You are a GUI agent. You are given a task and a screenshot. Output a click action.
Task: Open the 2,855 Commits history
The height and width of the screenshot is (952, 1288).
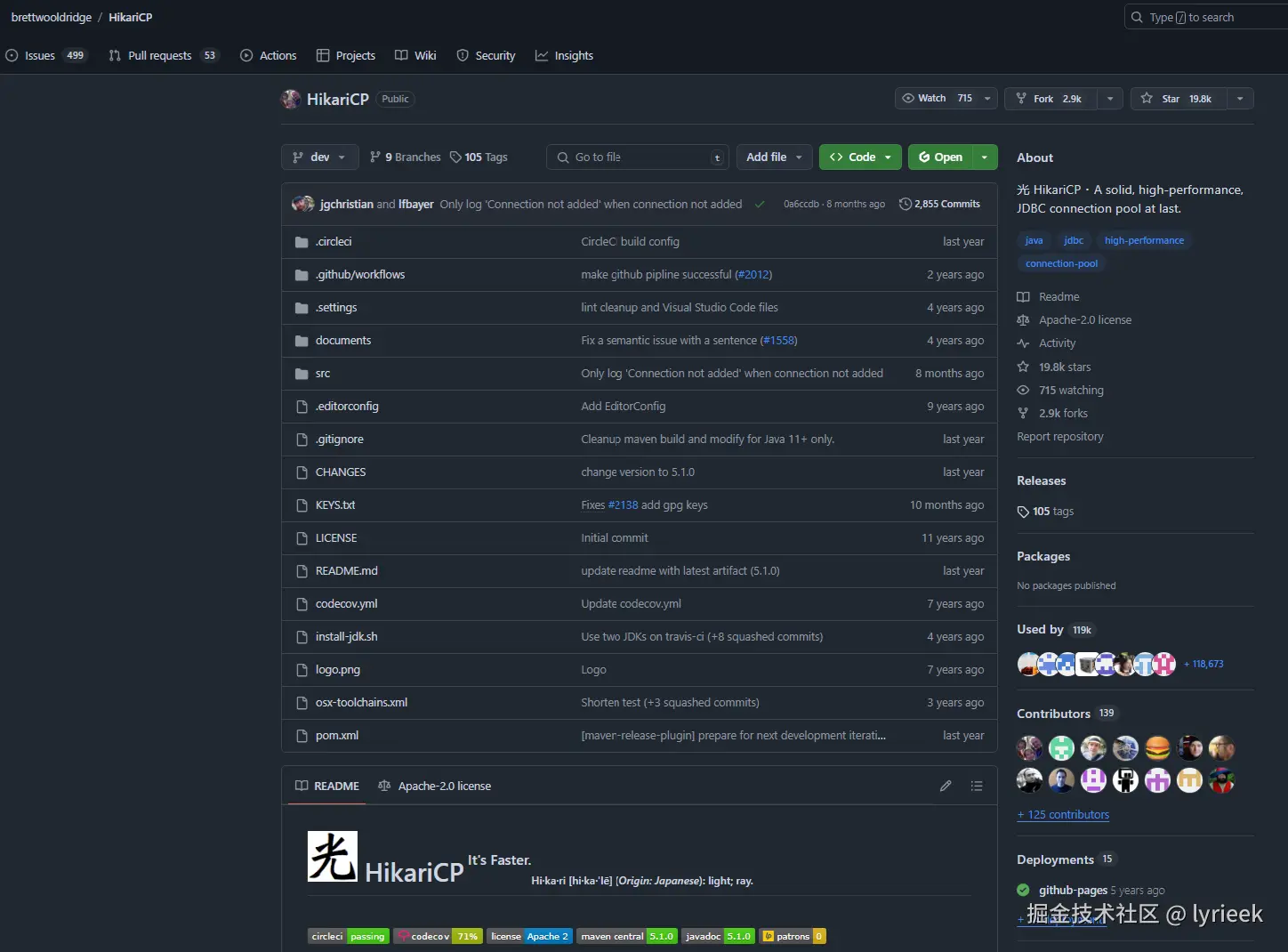(939, 204)
